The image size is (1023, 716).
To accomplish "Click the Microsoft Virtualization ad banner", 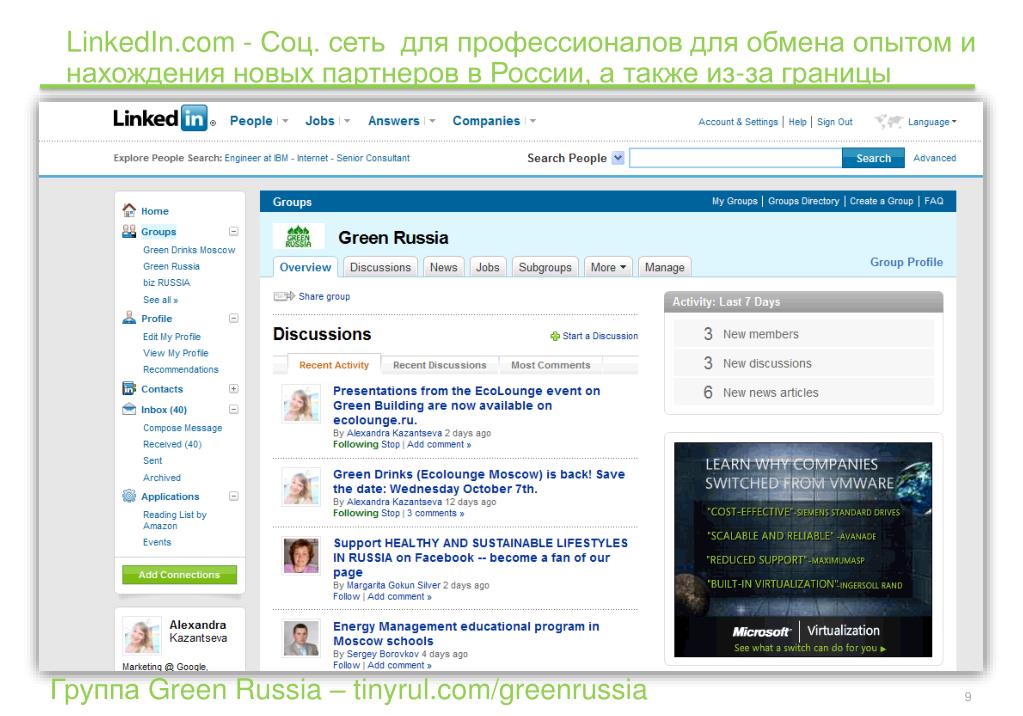I will coord(802,550).
